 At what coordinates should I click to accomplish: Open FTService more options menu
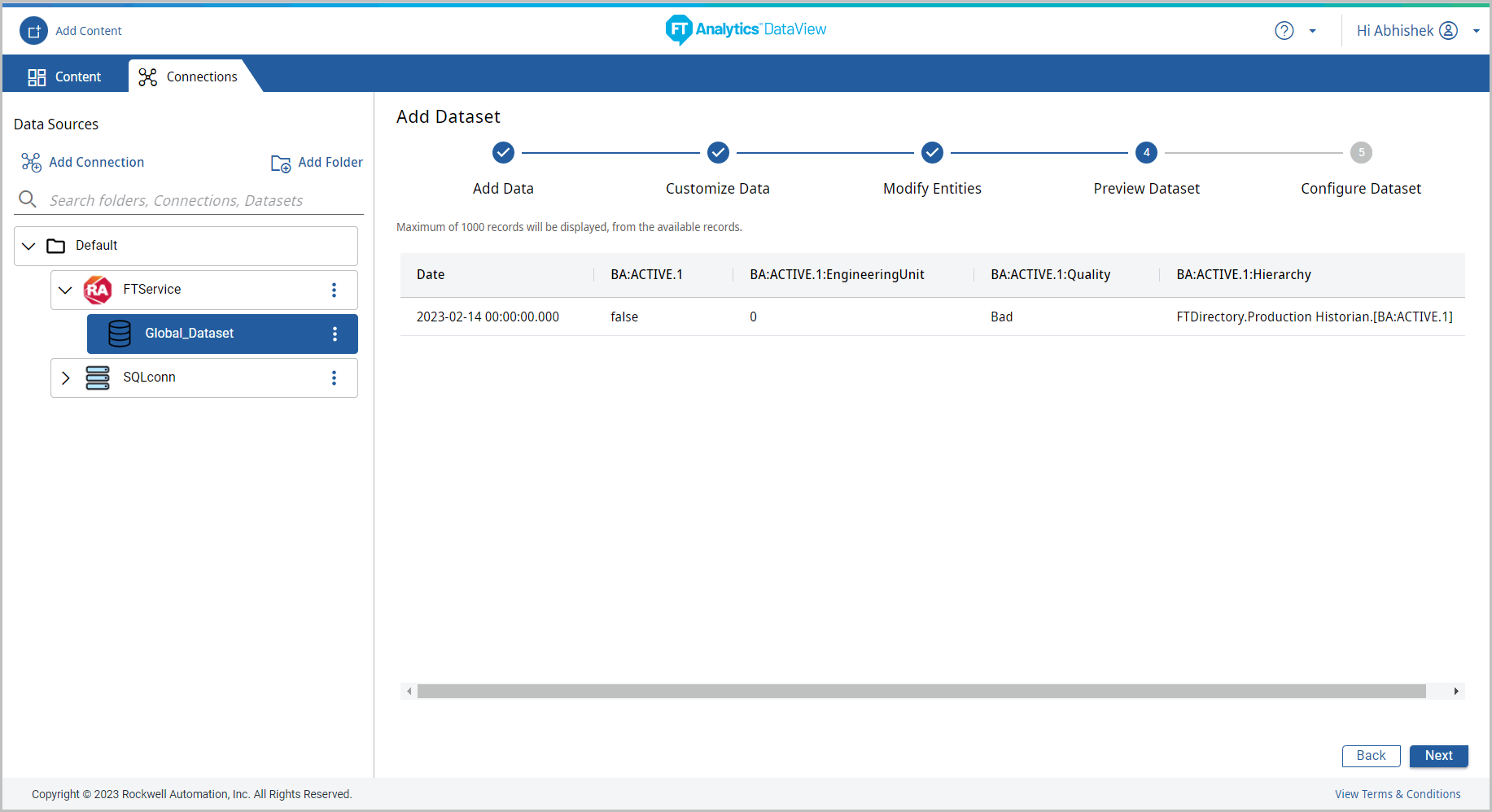click(334, 290)
